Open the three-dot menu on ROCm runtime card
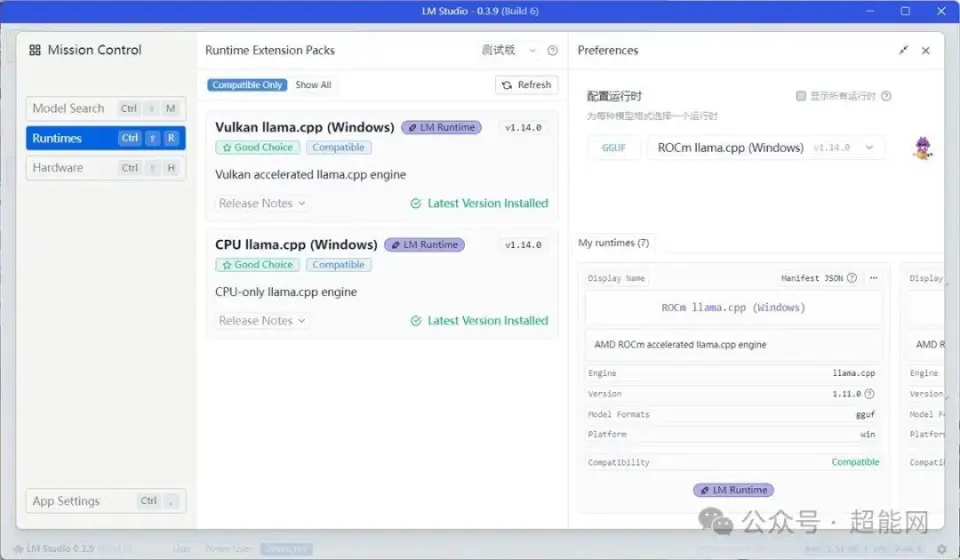Screen dimensions: 960x560 coord(873,278)
